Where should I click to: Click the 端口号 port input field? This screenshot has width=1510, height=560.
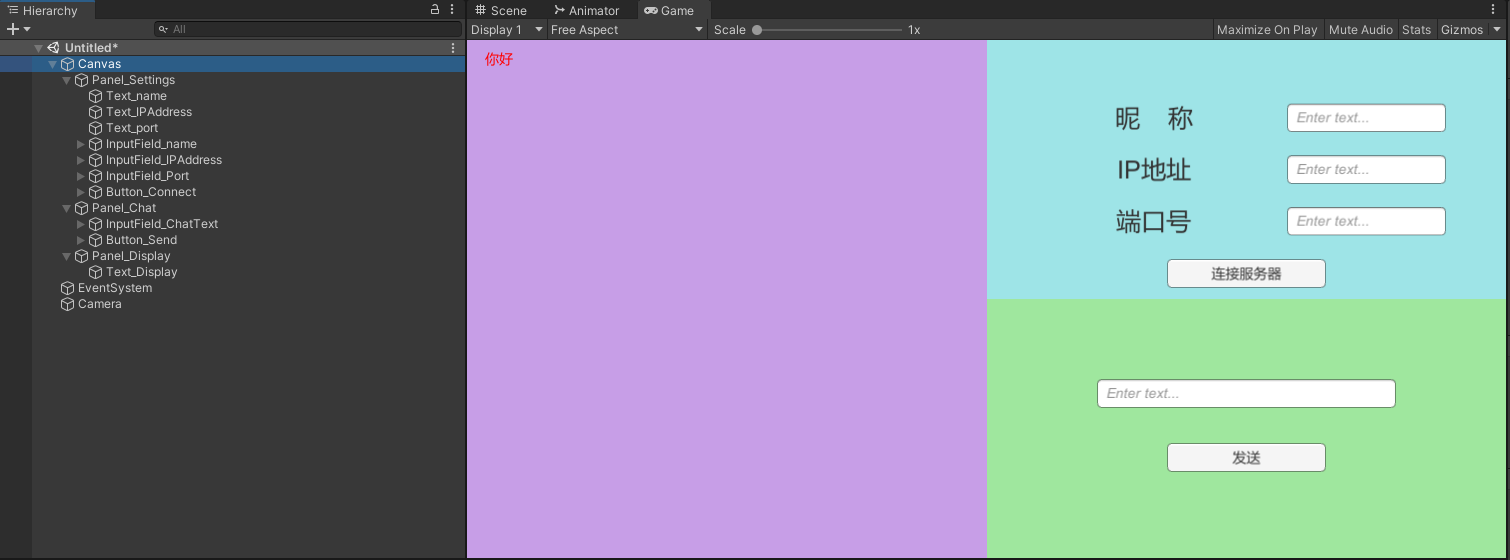[1366, 222]
